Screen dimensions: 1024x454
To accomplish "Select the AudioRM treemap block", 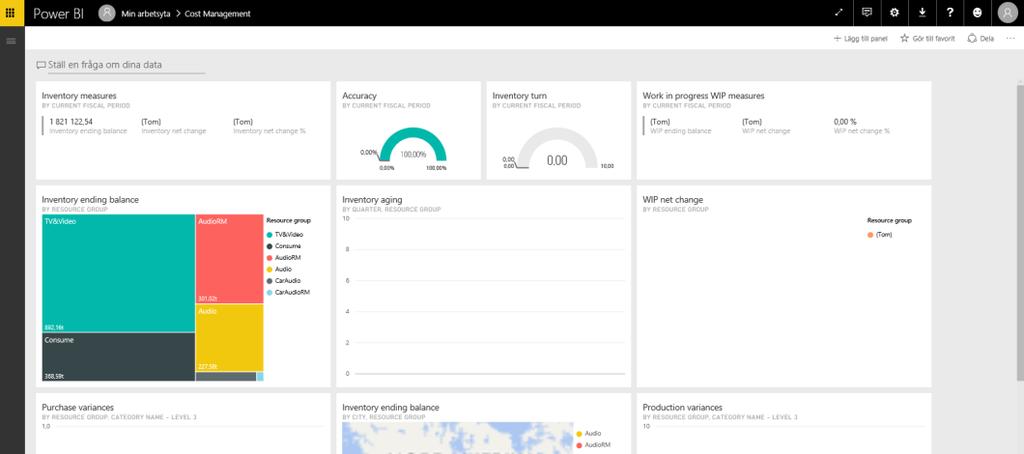I will [229, 259].
